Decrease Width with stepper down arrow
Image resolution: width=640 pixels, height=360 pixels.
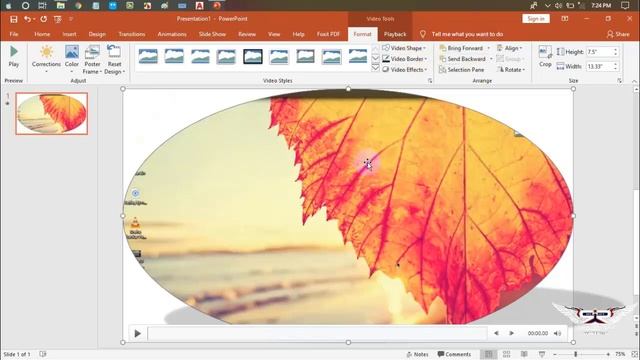coord(616,69)
